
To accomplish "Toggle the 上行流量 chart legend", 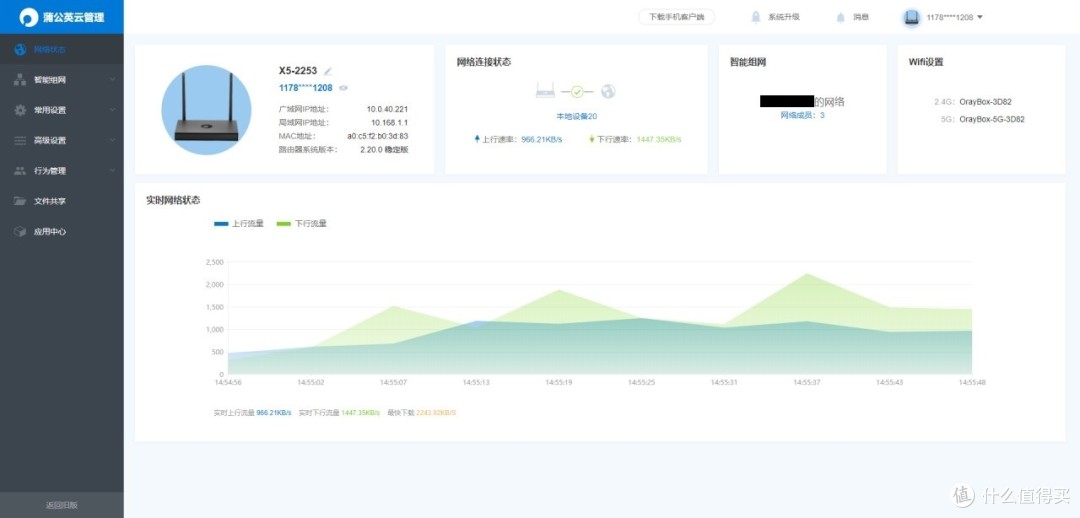I will tap(239, 224).
